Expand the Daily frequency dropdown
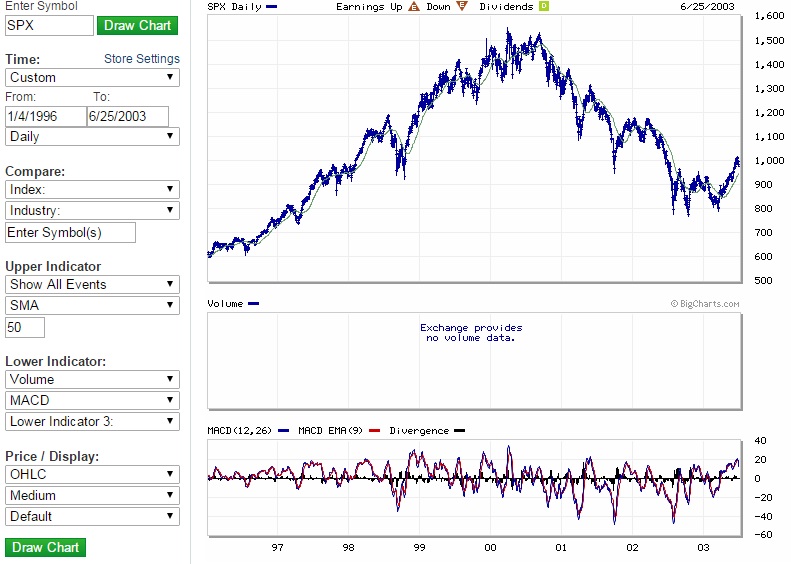 (92, 136)
